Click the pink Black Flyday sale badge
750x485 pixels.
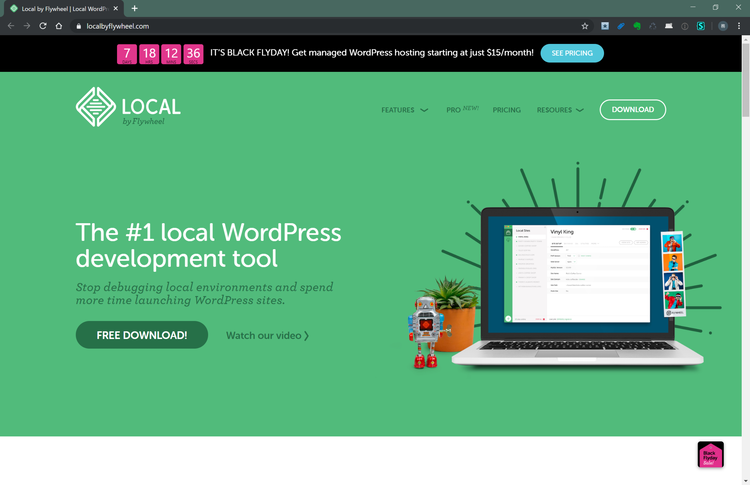click(x=710, y=454)
